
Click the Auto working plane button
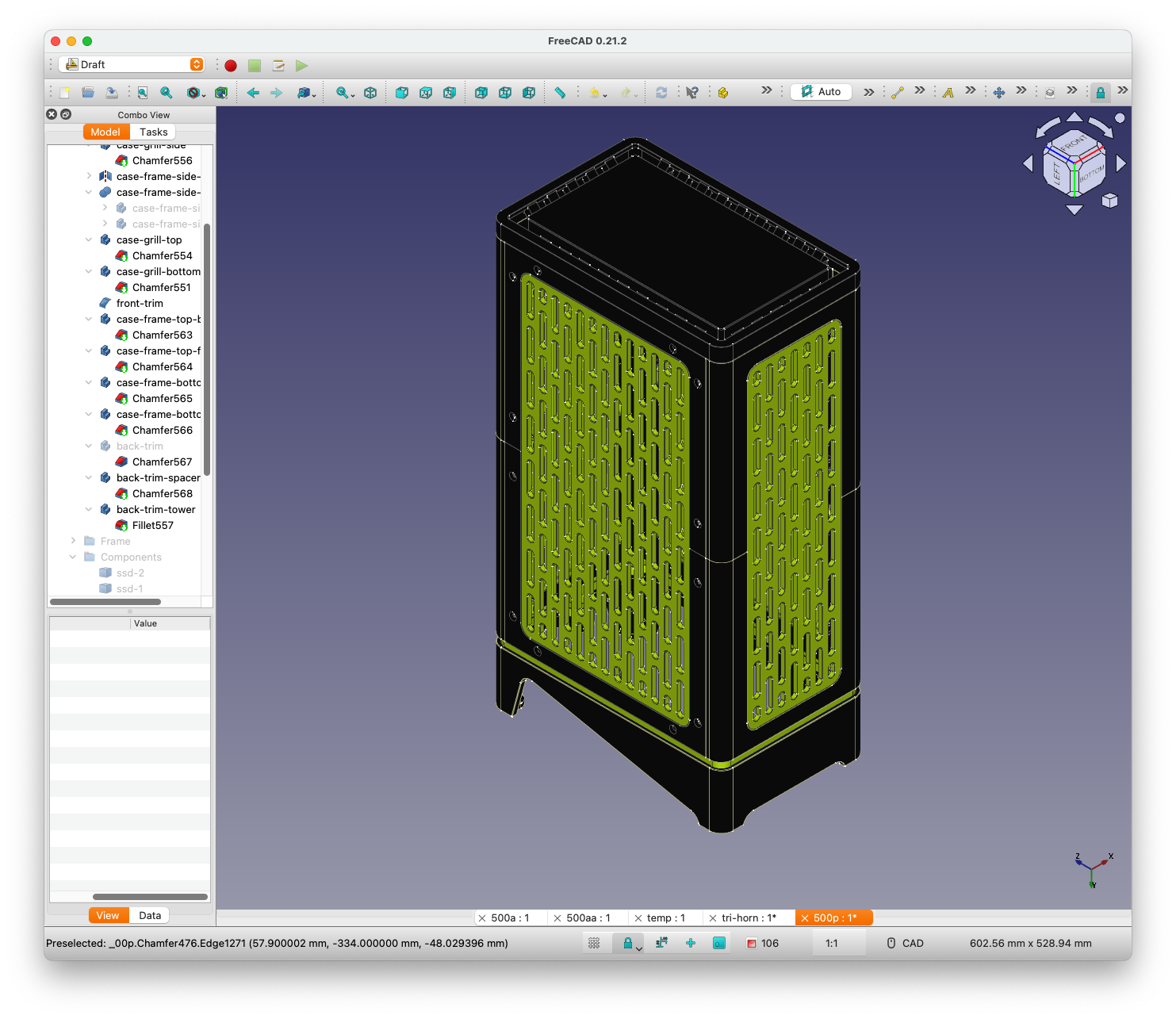tap(822, 92)
